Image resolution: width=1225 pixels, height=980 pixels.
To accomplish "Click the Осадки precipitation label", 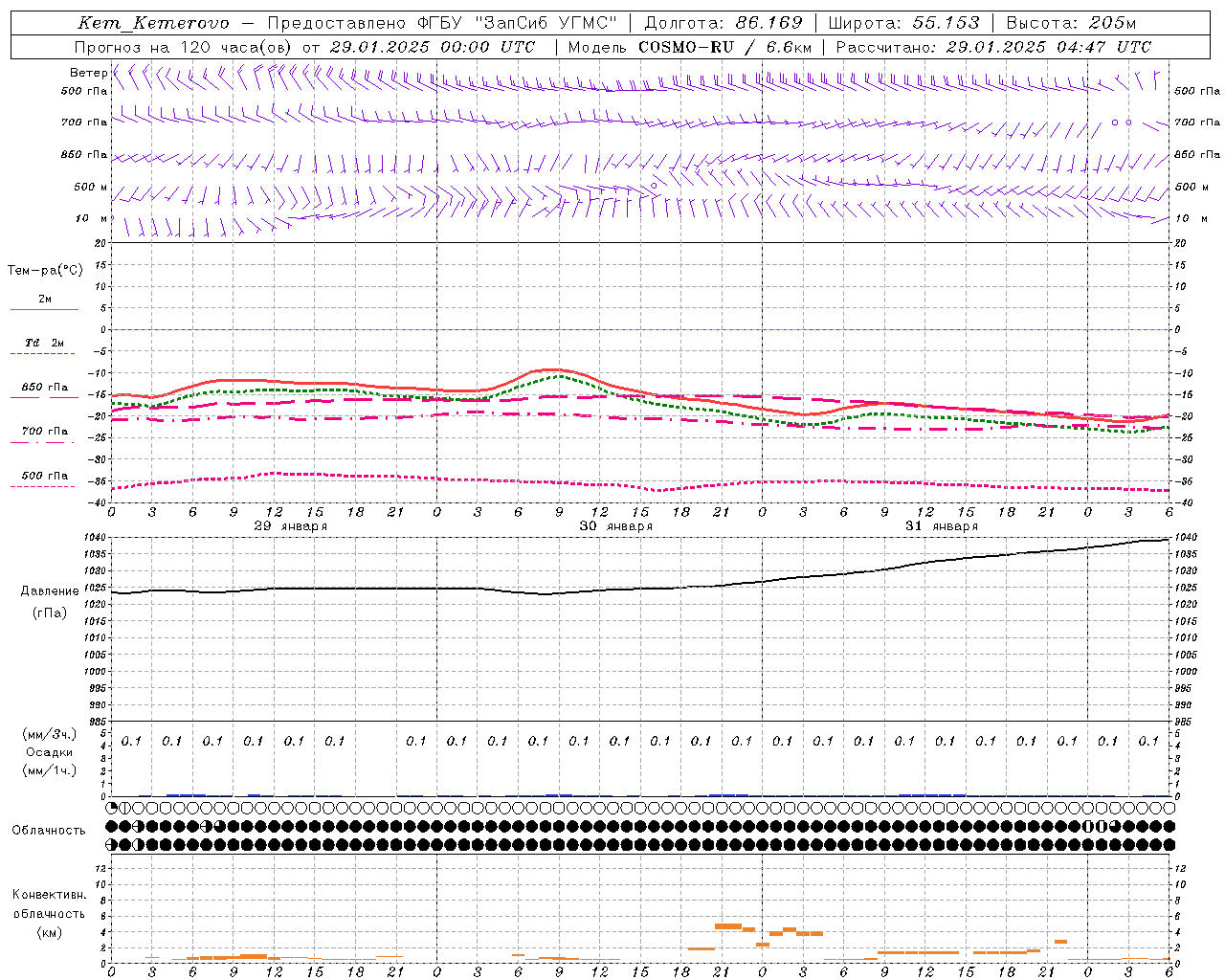I will (50, 752).
